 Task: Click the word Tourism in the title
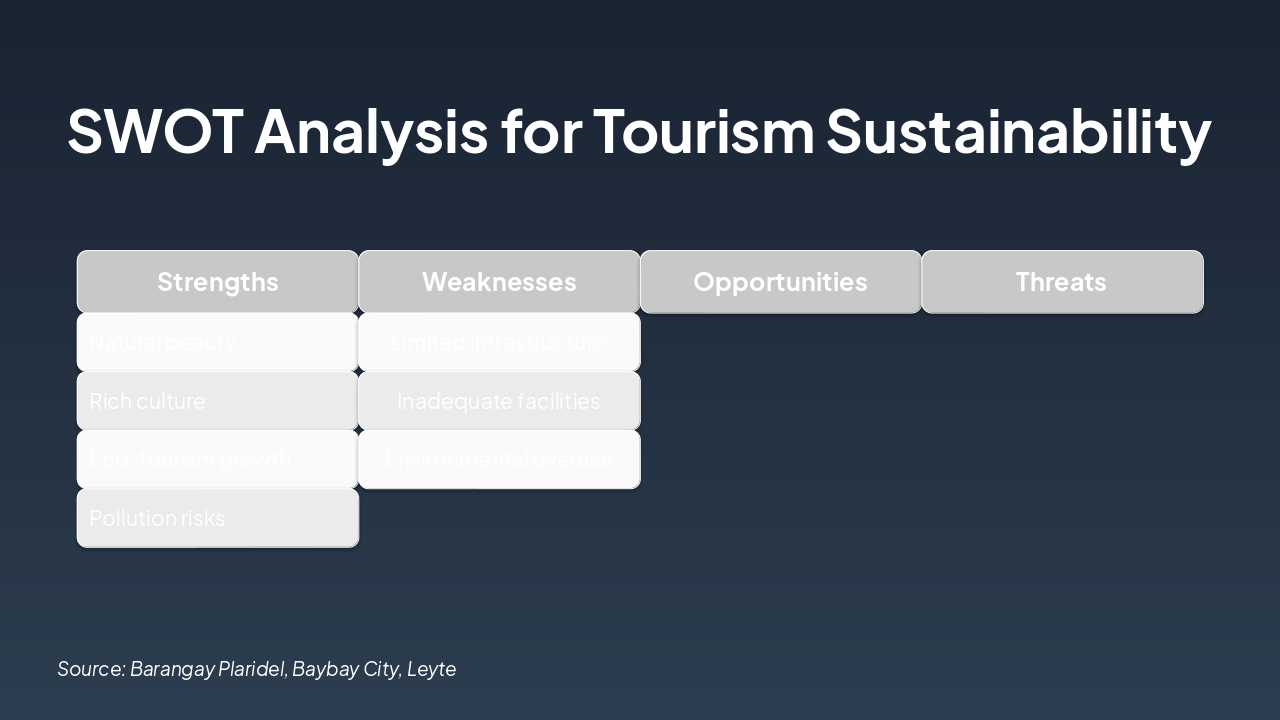(703, 131)
